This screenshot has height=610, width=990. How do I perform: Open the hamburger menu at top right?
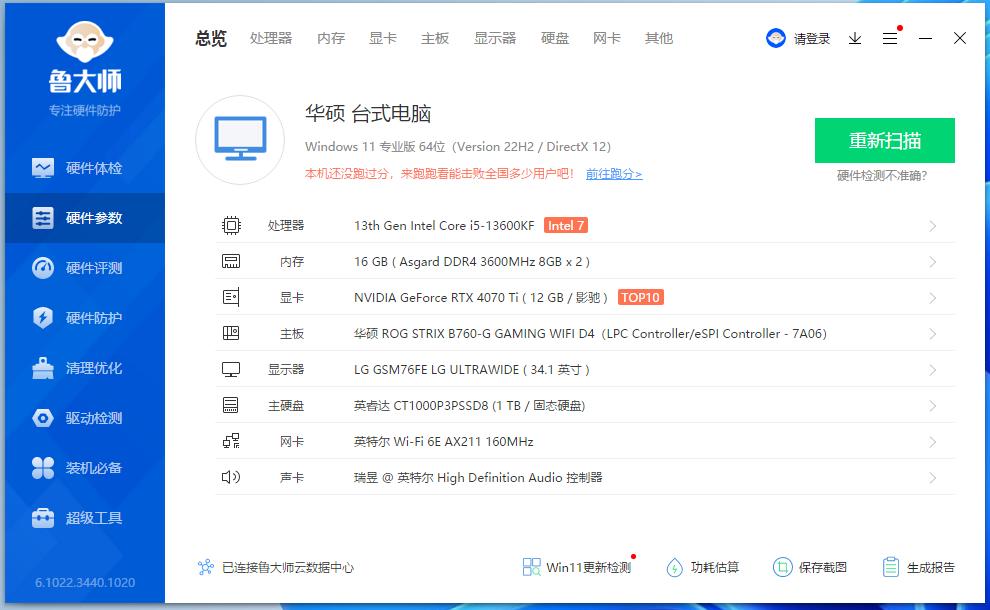pos(891,38)
